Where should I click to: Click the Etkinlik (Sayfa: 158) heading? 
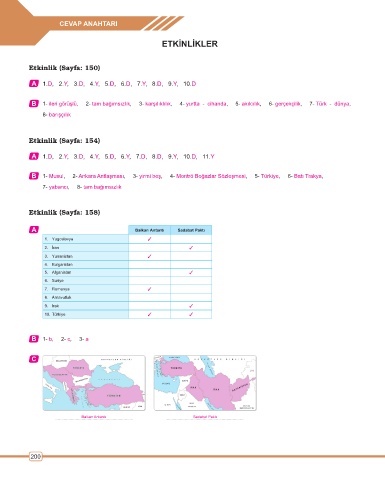coord(64,212)
